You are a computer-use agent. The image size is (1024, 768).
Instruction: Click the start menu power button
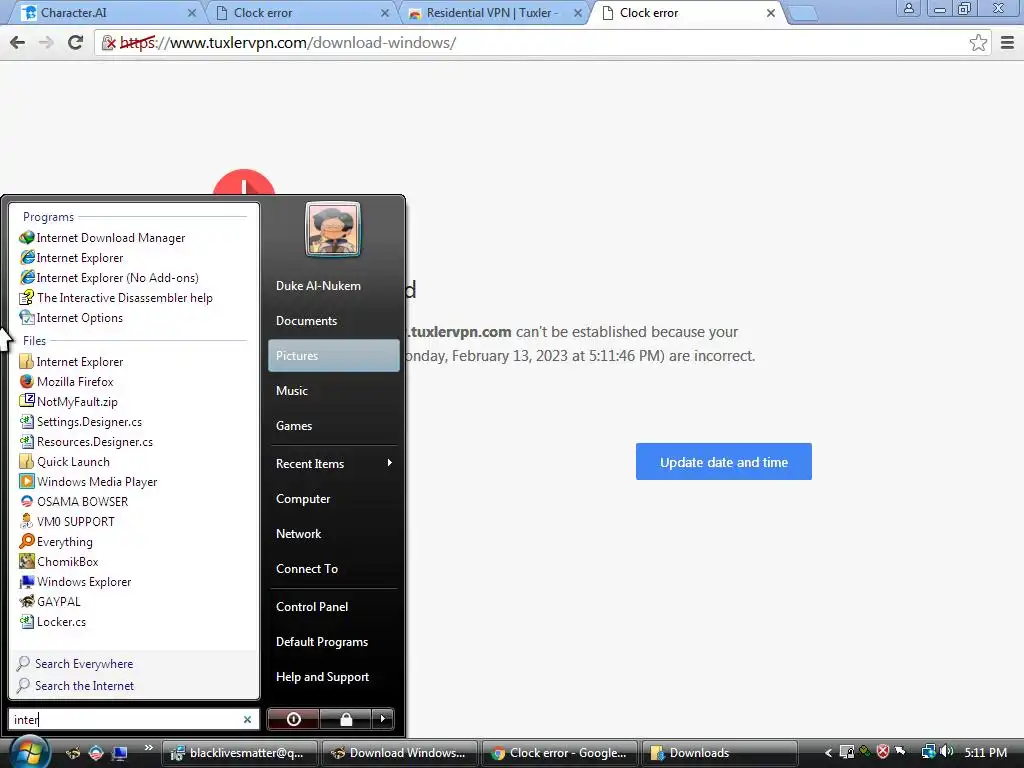coord(293,719)
